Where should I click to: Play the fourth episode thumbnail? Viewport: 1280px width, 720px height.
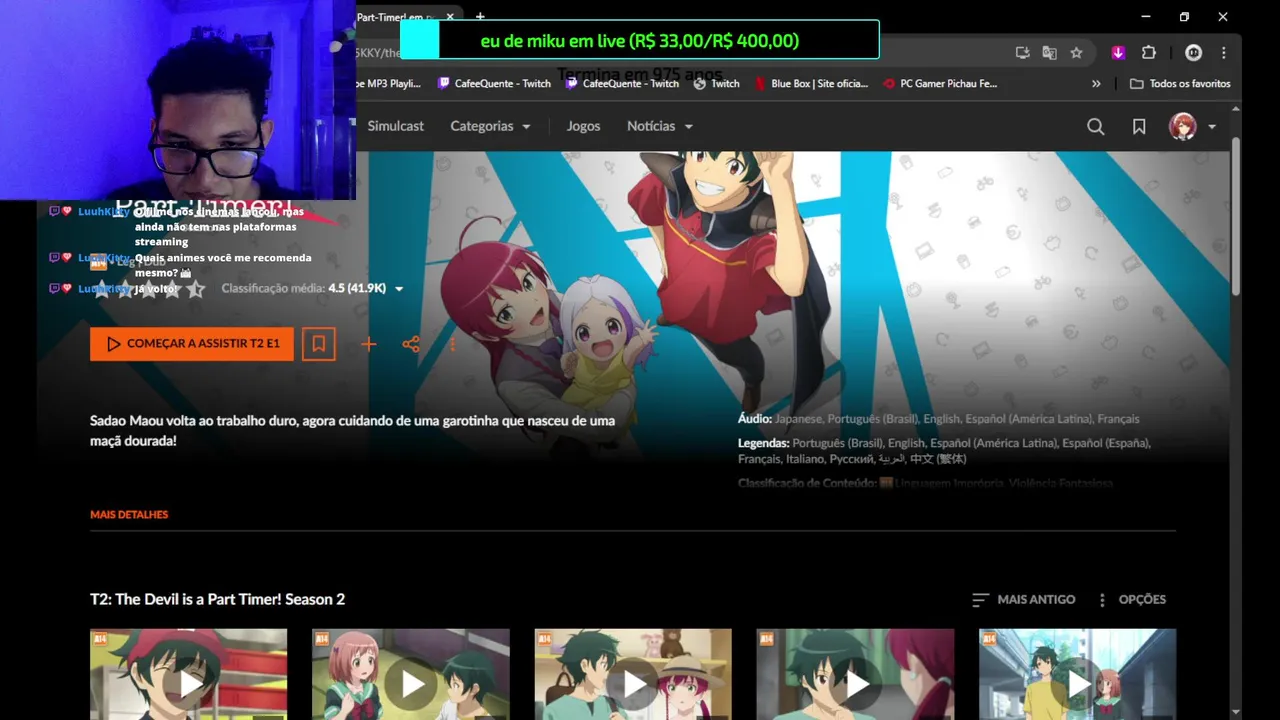855,674
